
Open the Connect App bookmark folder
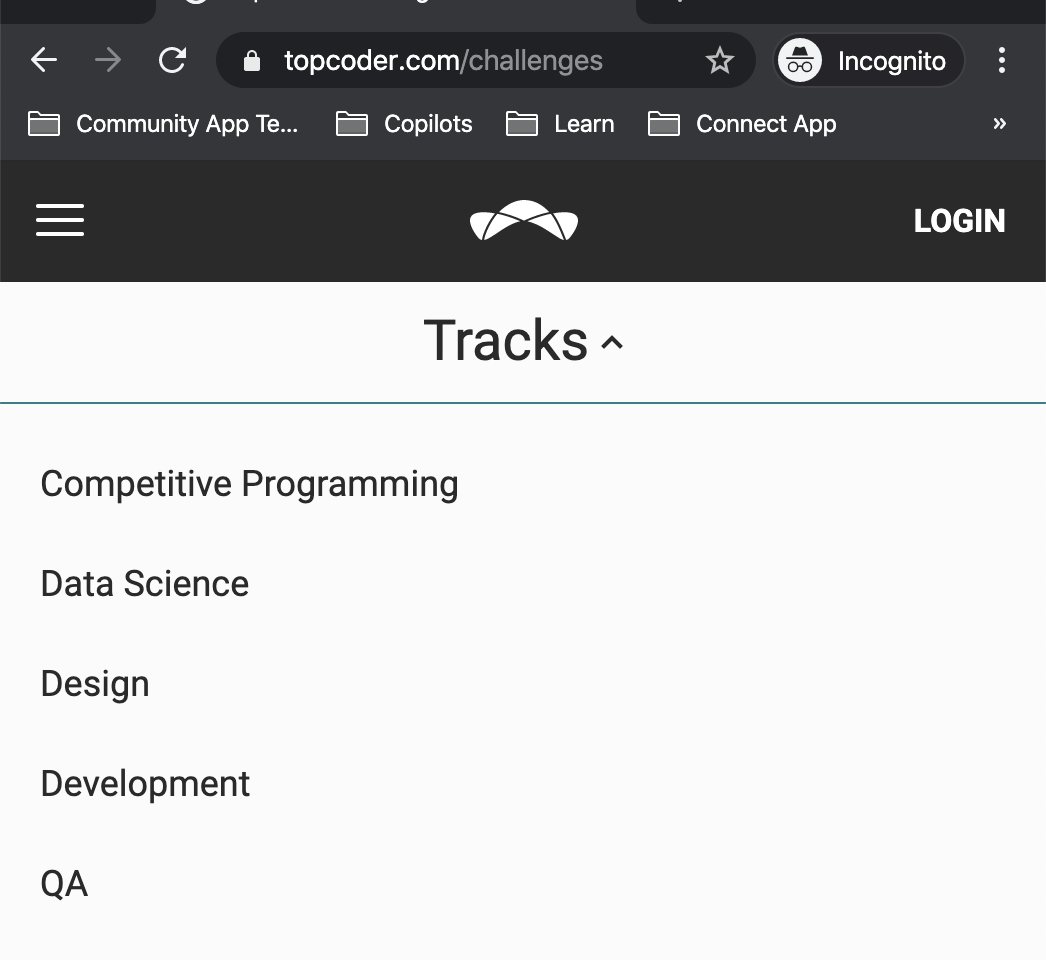pyautogui.click(x=742, y=124)
